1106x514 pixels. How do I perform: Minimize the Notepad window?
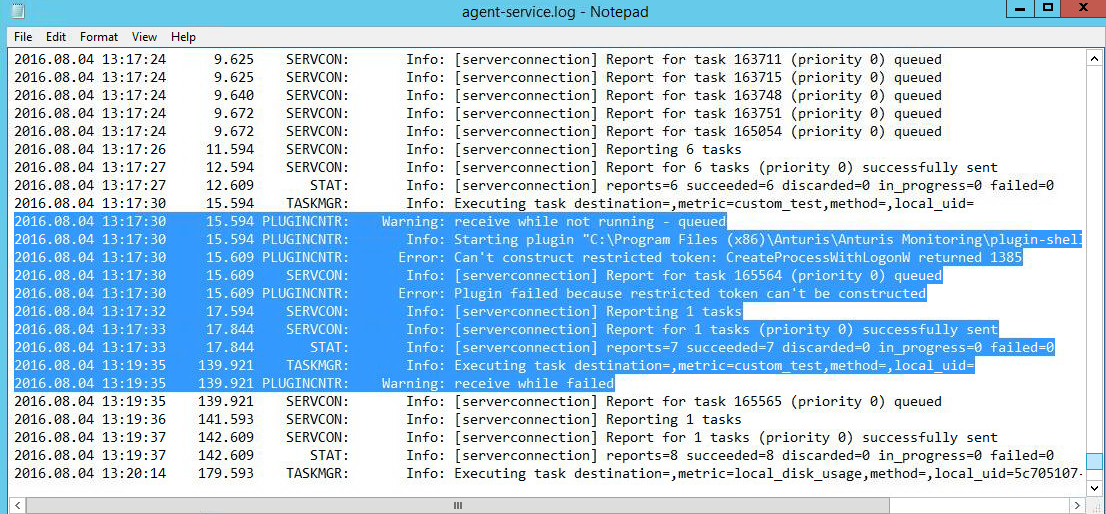click(1019, 8)
